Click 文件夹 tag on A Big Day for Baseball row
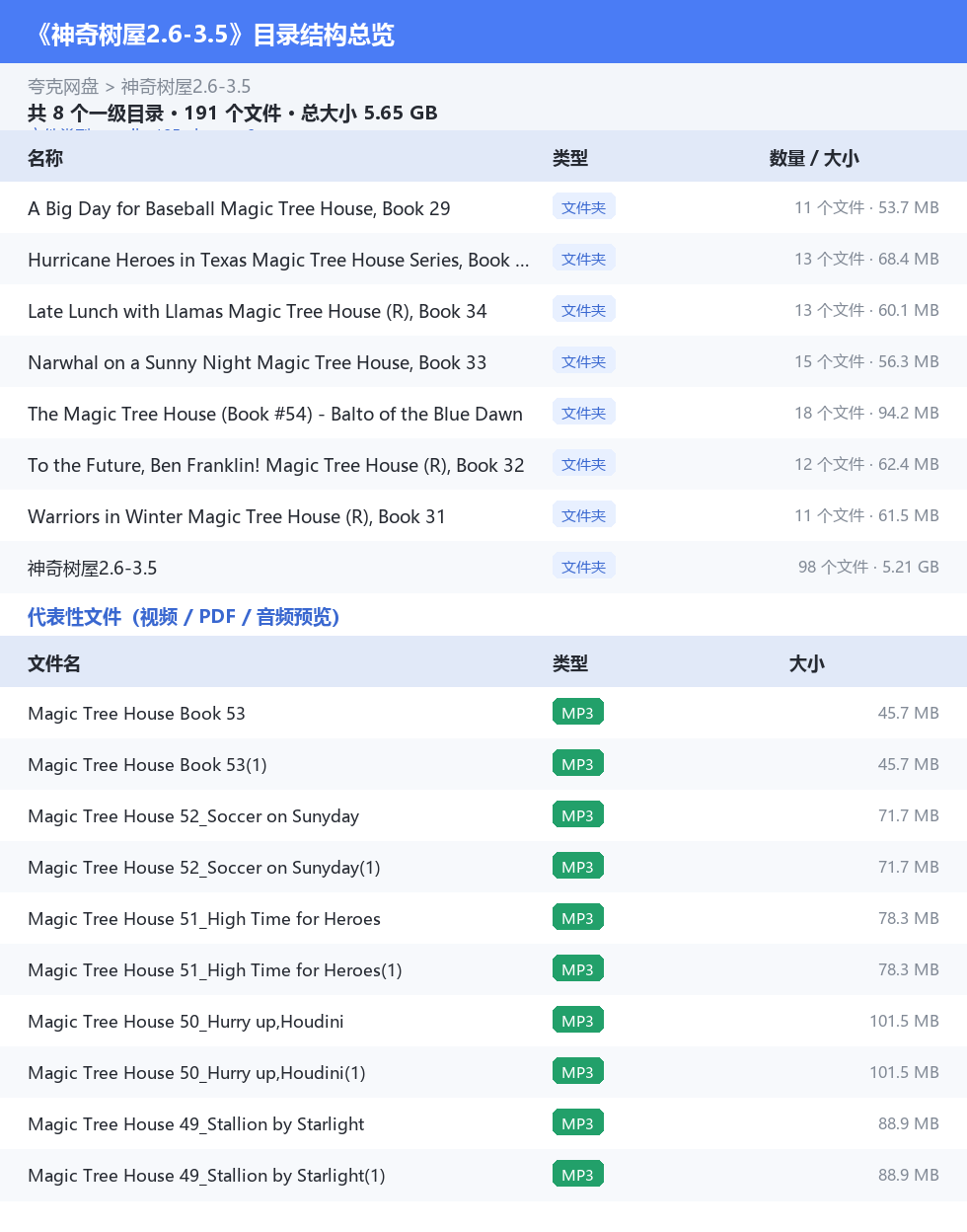Viewport: 967px width, 1232px height. click(x=584, y=207)
